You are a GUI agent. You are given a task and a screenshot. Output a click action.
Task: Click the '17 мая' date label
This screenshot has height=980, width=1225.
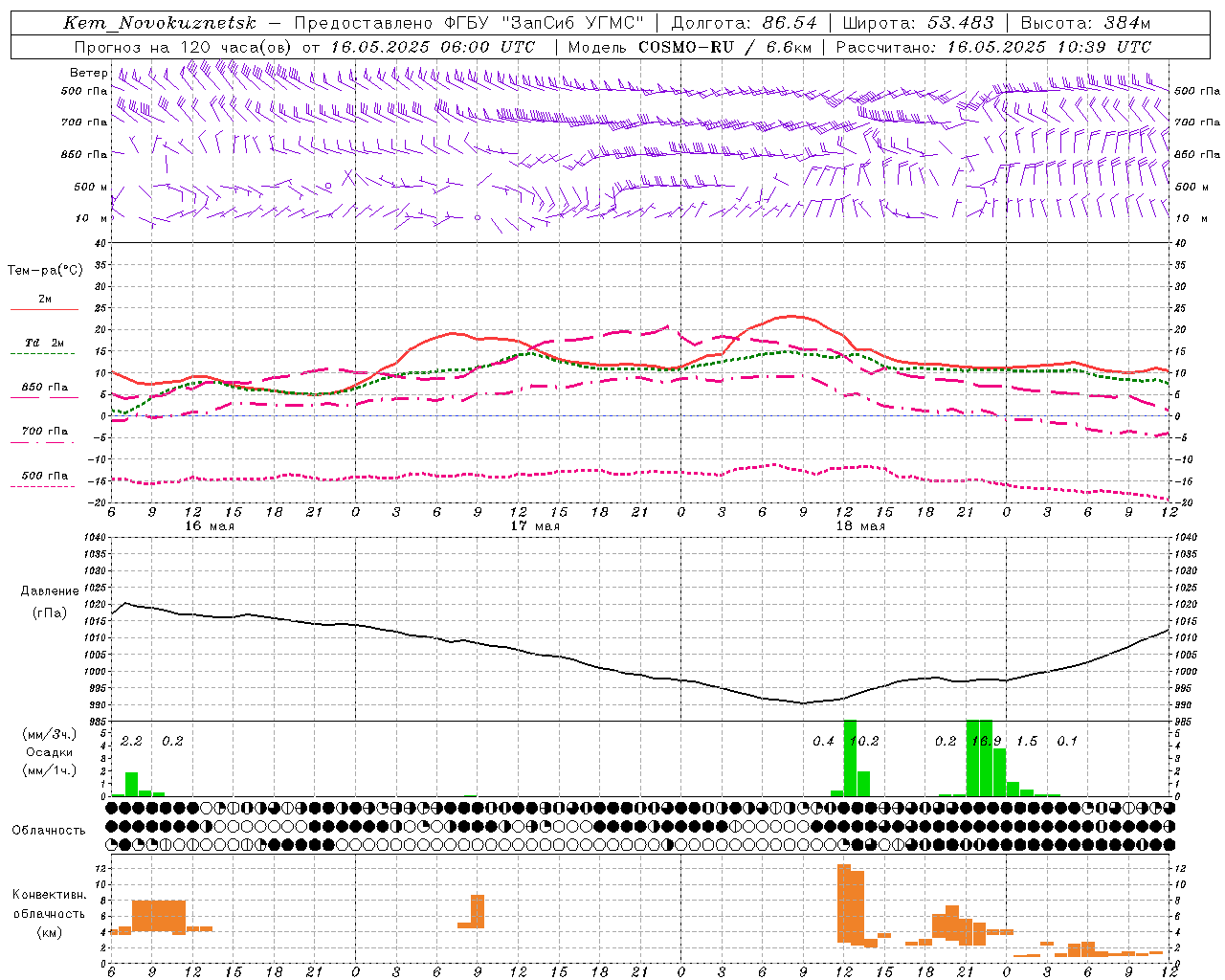pyautogui.click(x=535, y=526)
